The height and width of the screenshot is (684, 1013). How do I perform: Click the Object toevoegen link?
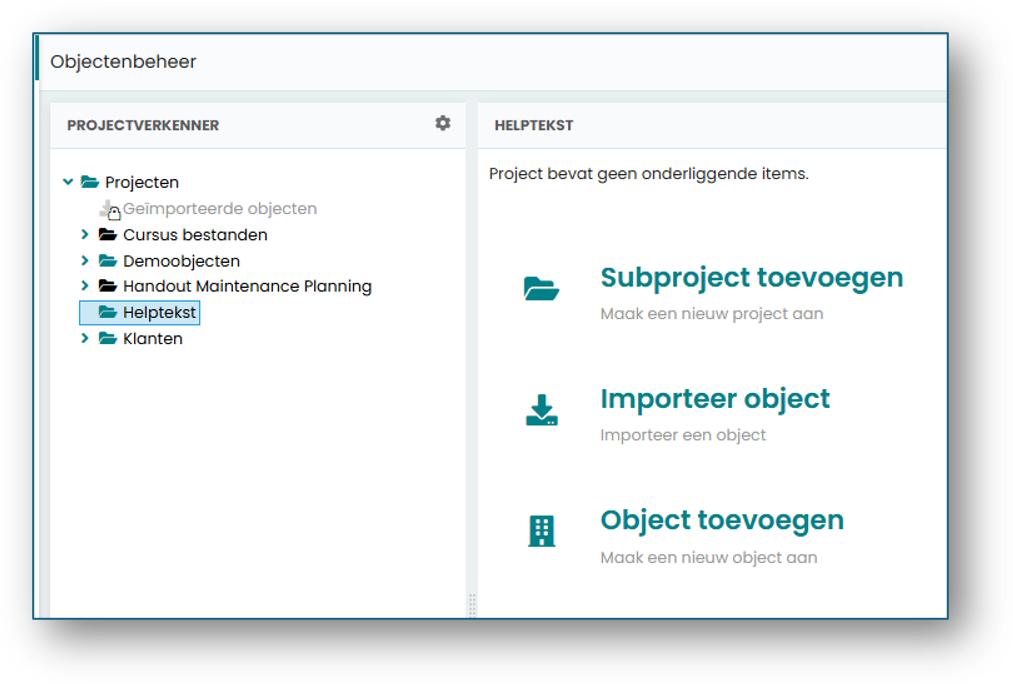pyautogui.click(x=722, y=520)
